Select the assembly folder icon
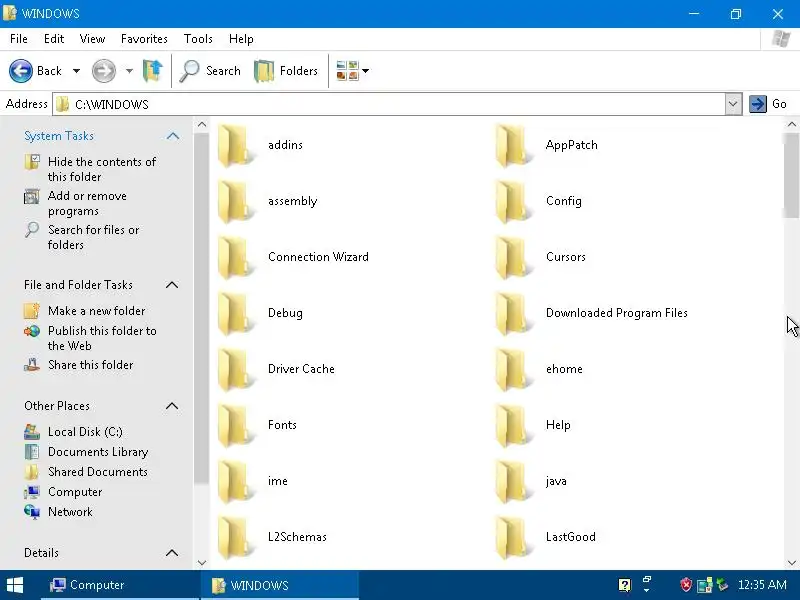This screenshot has height=600, width=800. tap(235, 202)
